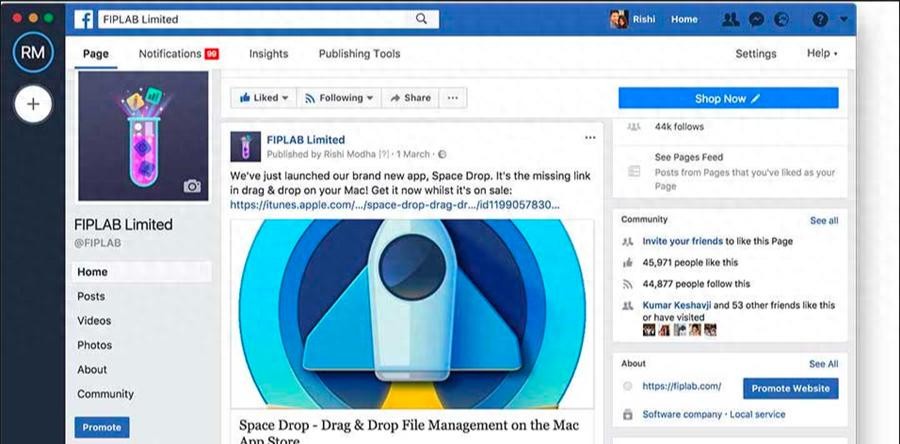Open the post options three-dot menu
This screenshot has width=900, height=444.
click(590, 138)
